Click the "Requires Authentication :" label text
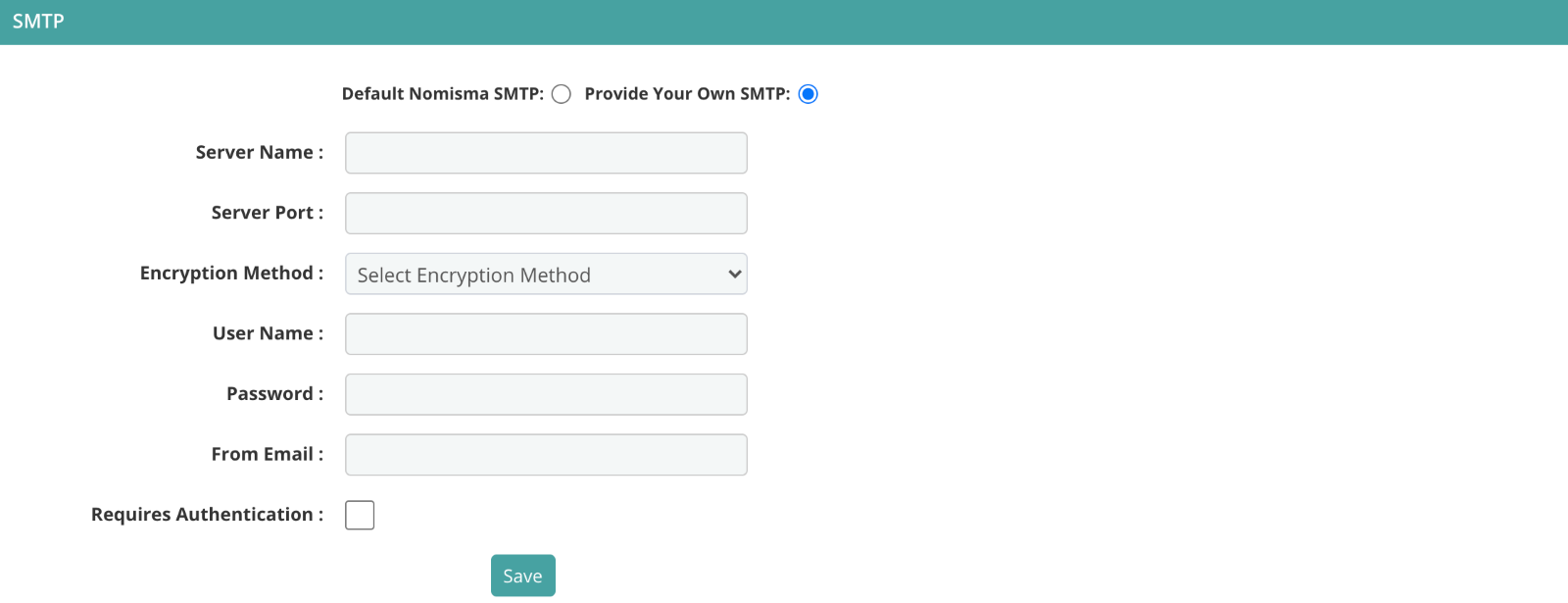Viewport: 1568px width, 603px height. (x=208, y=515)
